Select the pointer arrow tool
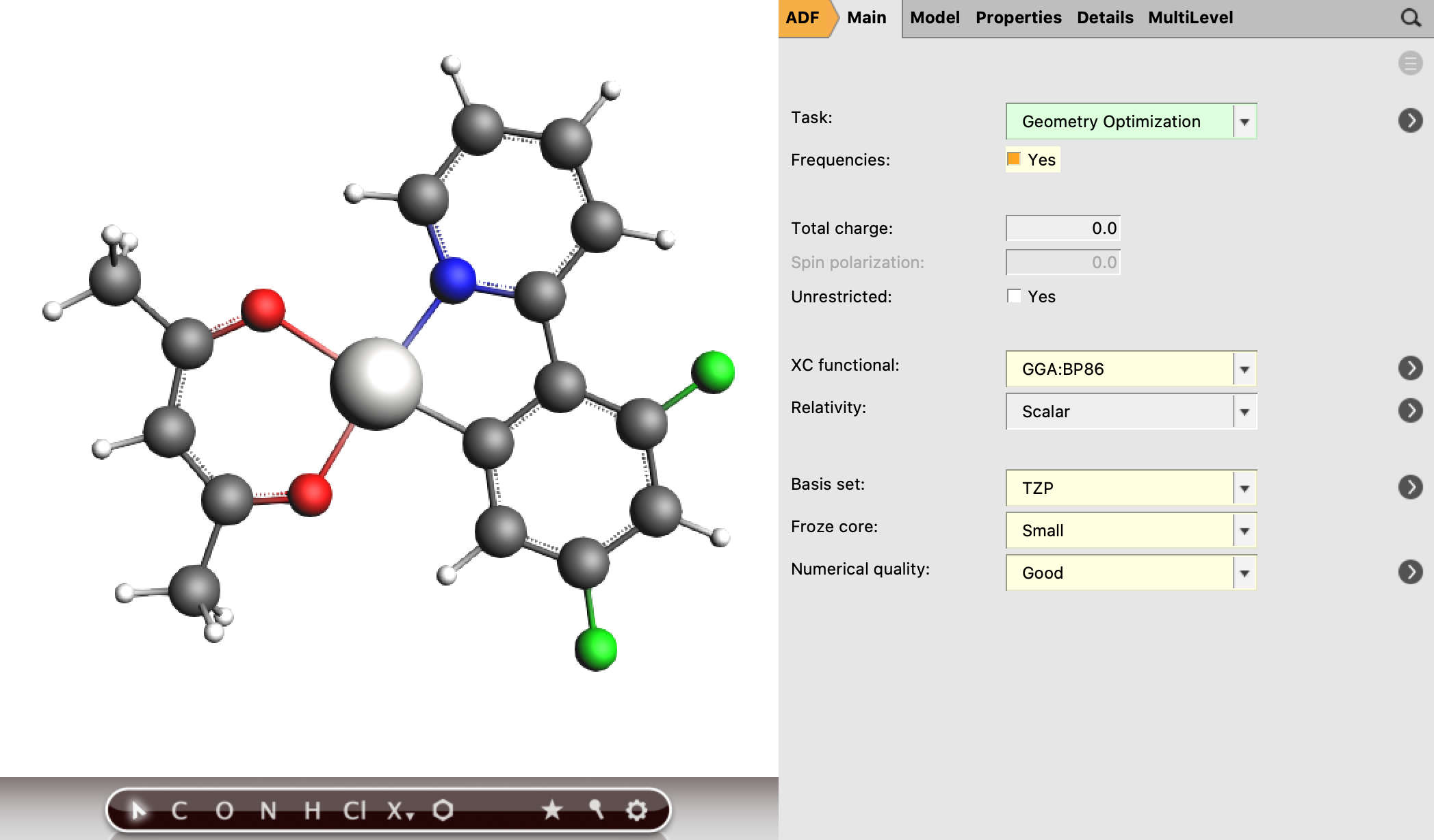The height and width of the screenshot is (840, 1434). pyautogui.click(x=138, y=811)
